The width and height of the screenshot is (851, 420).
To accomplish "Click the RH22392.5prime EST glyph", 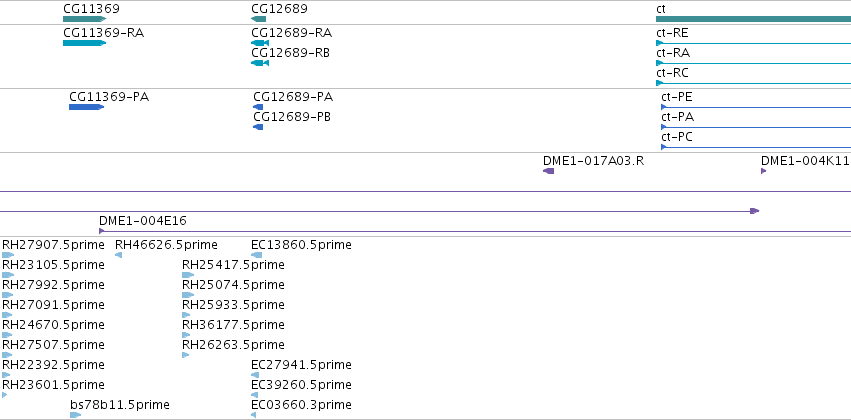I will 6,376.
